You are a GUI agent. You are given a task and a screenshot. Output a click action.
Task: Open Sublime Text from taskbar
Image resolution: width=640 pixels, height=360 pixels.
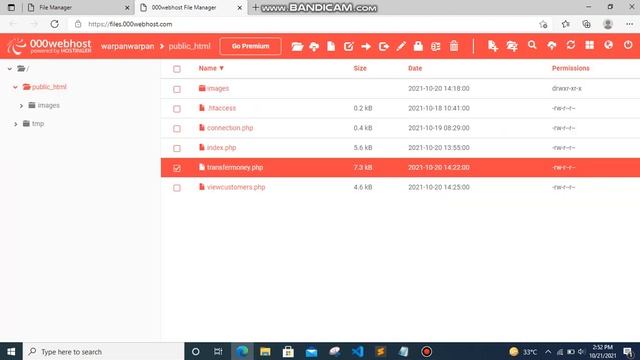(x=380, y=351)
